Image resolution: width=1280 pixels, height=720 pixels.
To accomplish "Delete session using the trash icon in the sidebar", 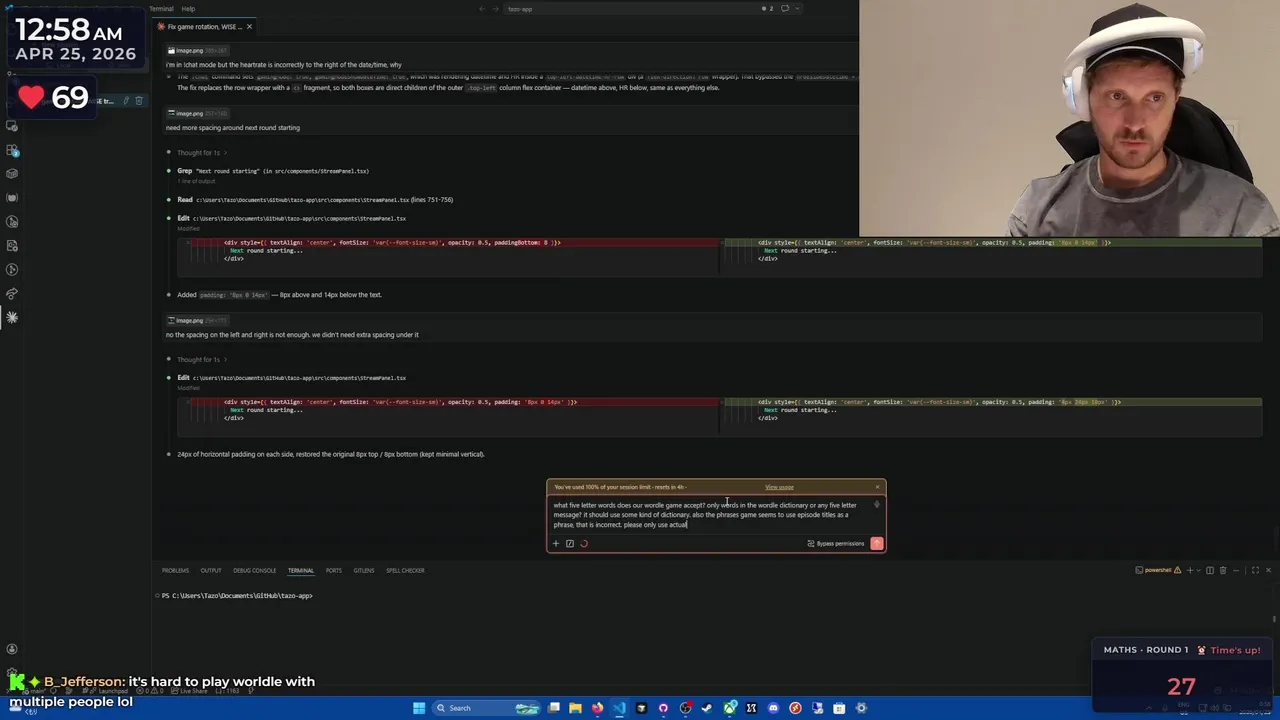I will click(139, 101).
